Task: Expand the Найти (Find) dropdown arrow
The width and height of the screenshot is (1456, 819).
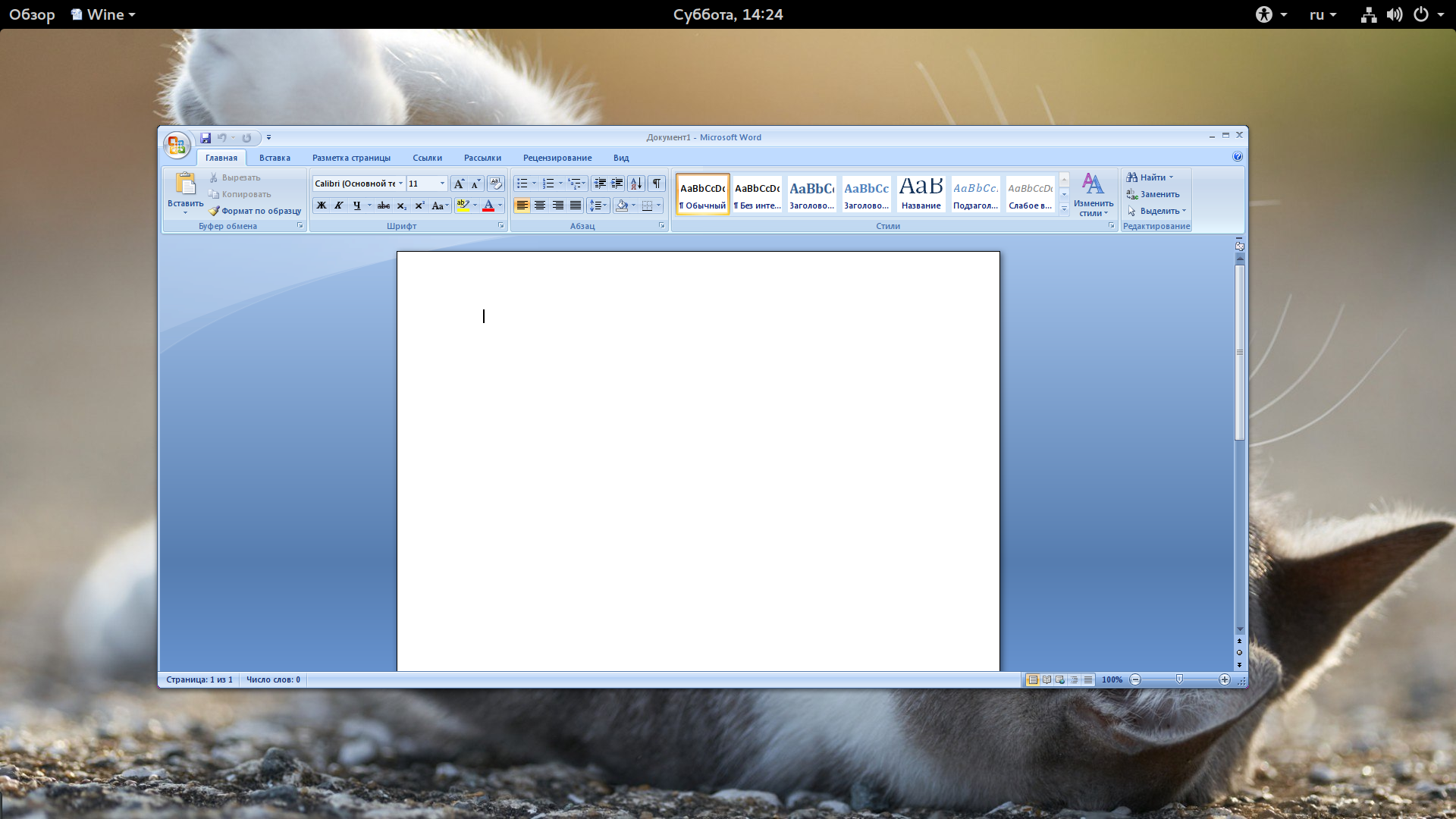Action: click(x=1172, y=177)
